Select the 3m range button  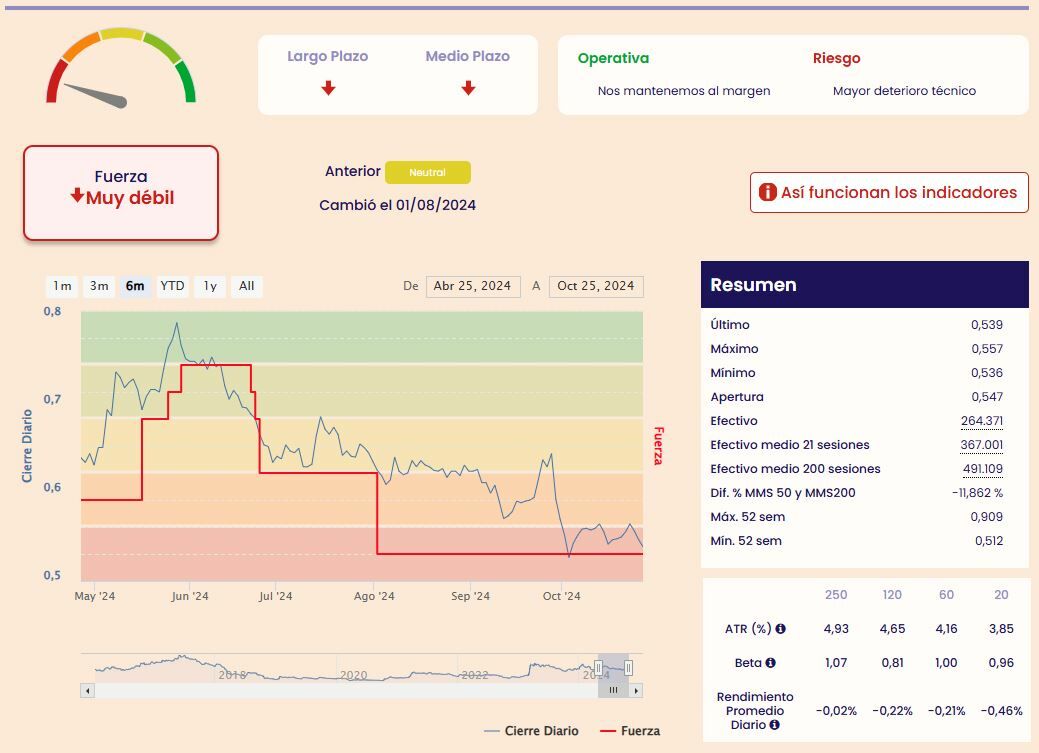point(99,286)
